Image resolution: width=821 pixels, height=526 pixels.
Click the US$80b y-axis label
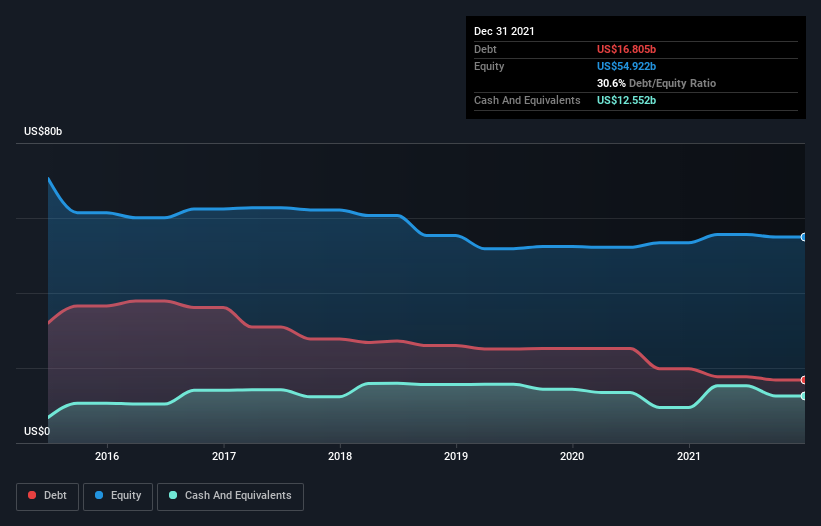[x=43, y=131]
